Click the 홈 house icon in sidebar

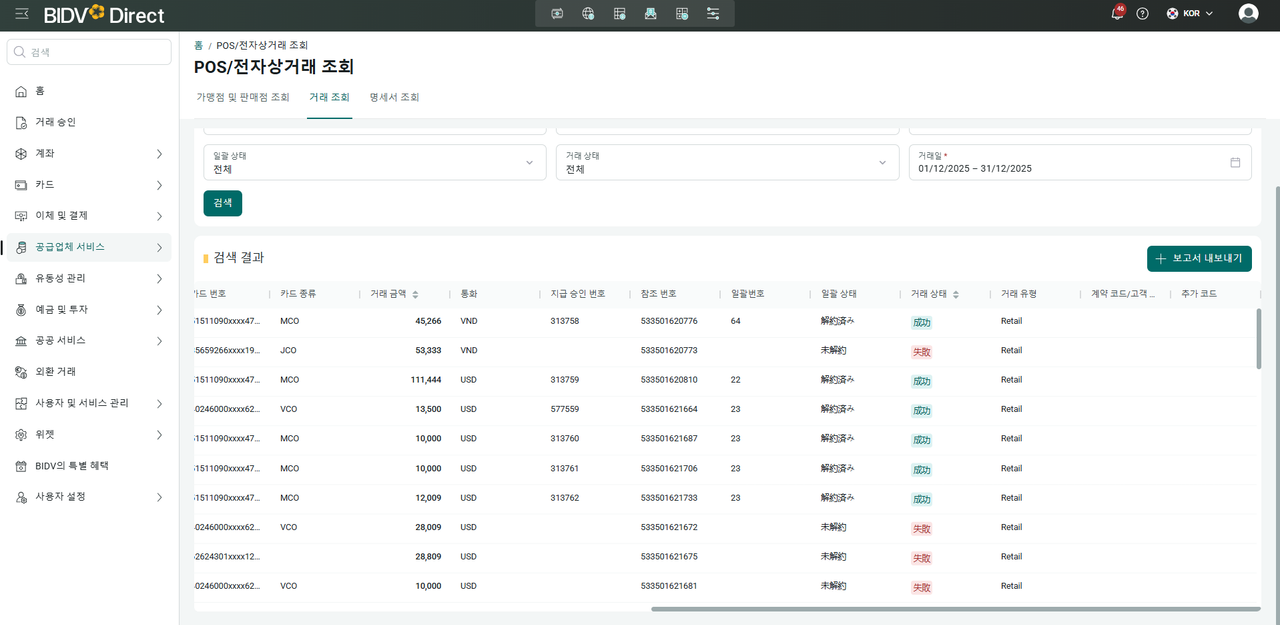click(x=21, y=91)
